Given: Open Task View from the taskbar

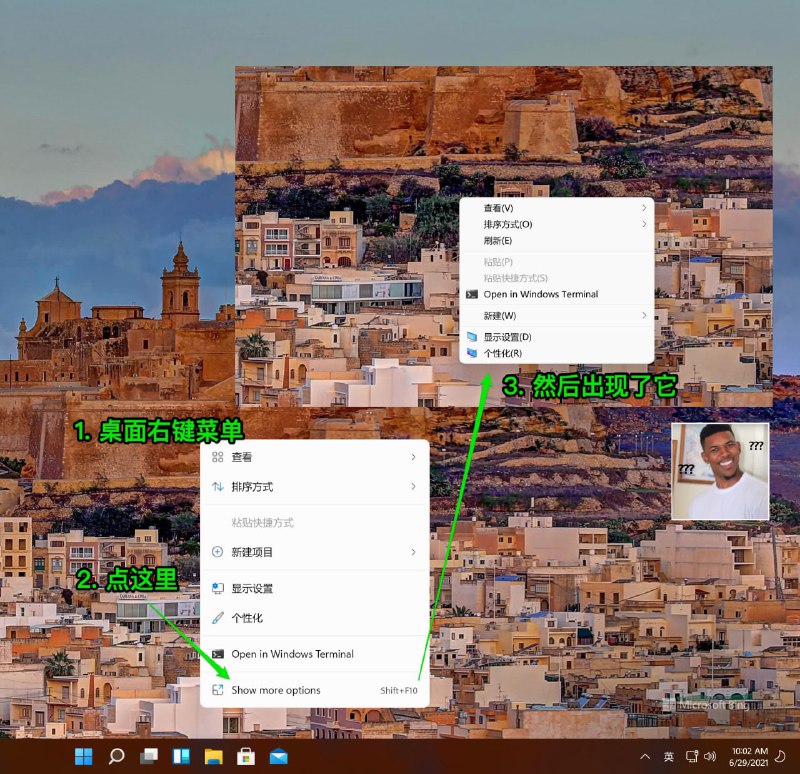Looking at the screenshot, I should (x=149, y=756).
